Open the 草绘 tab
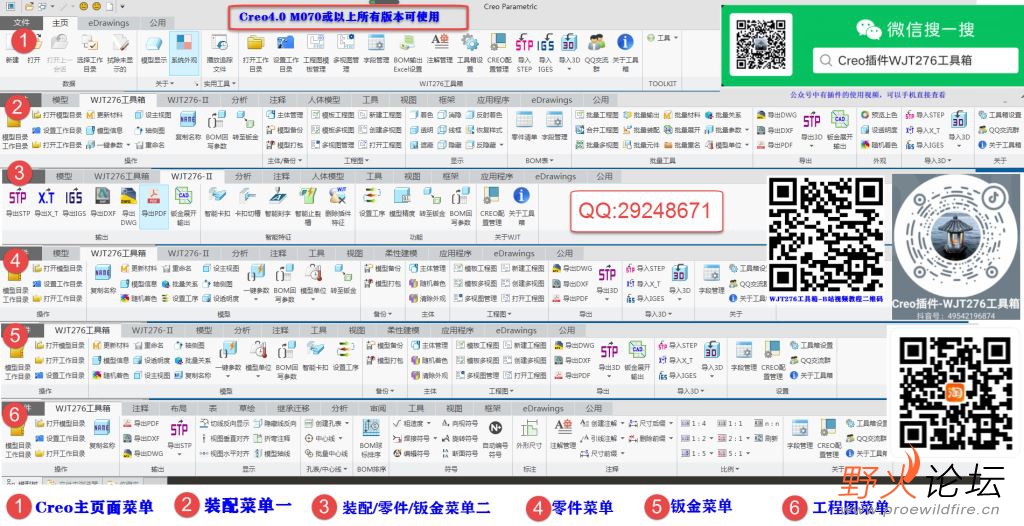Image resolution: width=1024 pixels, height=526 pixels. 247,408
